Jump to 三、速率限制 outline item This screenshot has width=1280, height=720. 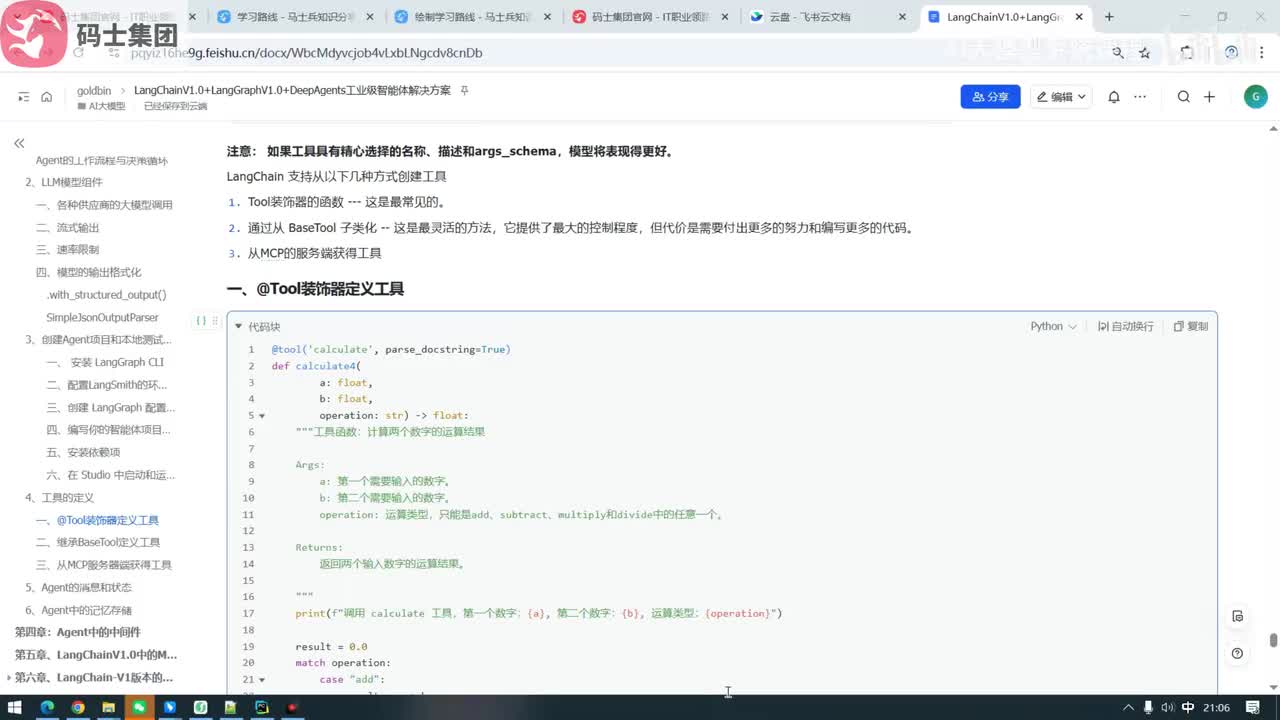pyautogui.click(x=68, y=250)
